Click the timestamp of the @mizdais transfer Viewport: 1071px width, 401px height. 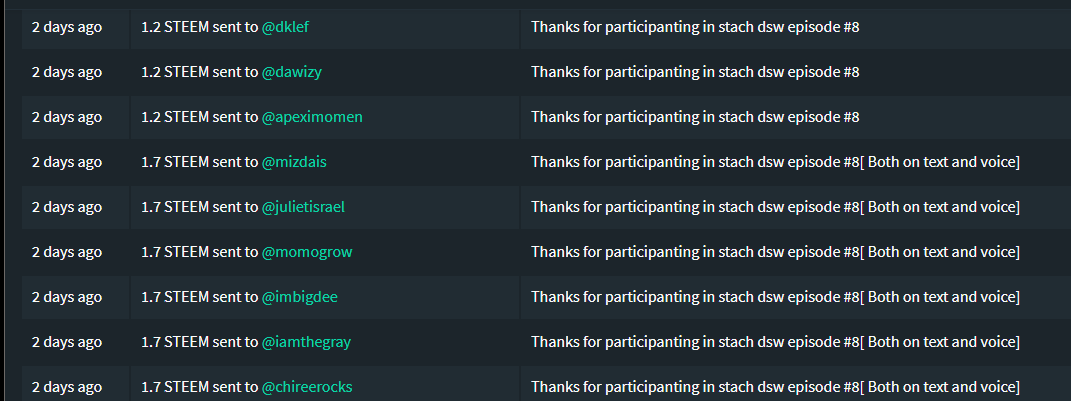point(67,162)
